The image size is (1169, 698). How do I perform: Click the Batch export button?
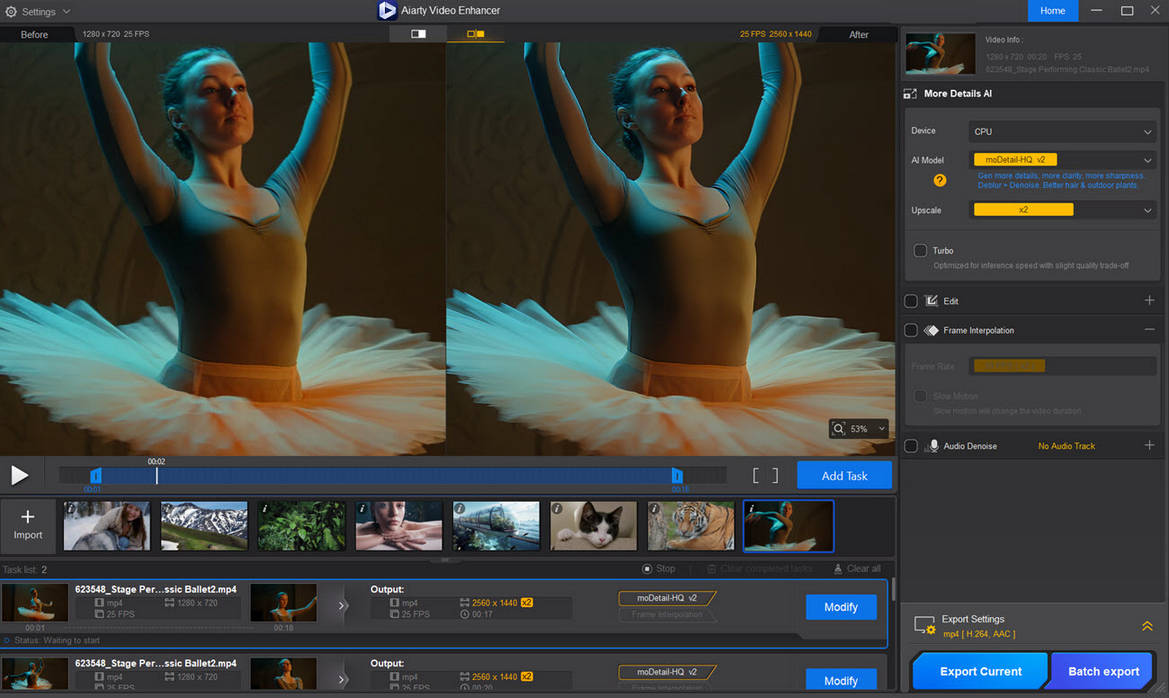[1101, 671]
